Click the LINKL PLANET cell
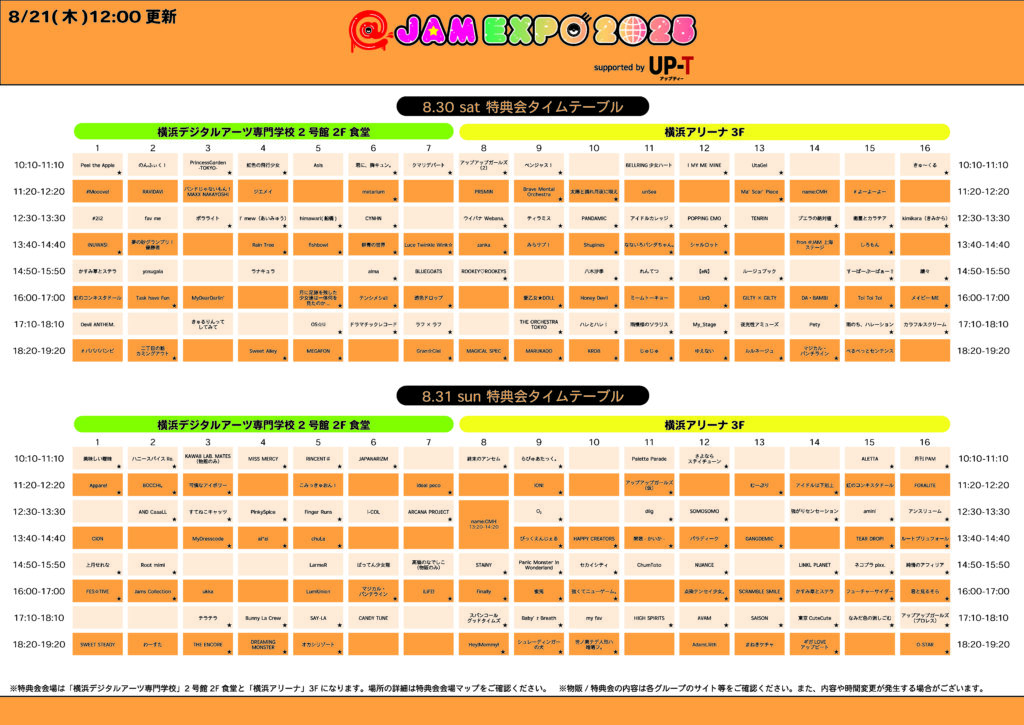 [814, 565]
